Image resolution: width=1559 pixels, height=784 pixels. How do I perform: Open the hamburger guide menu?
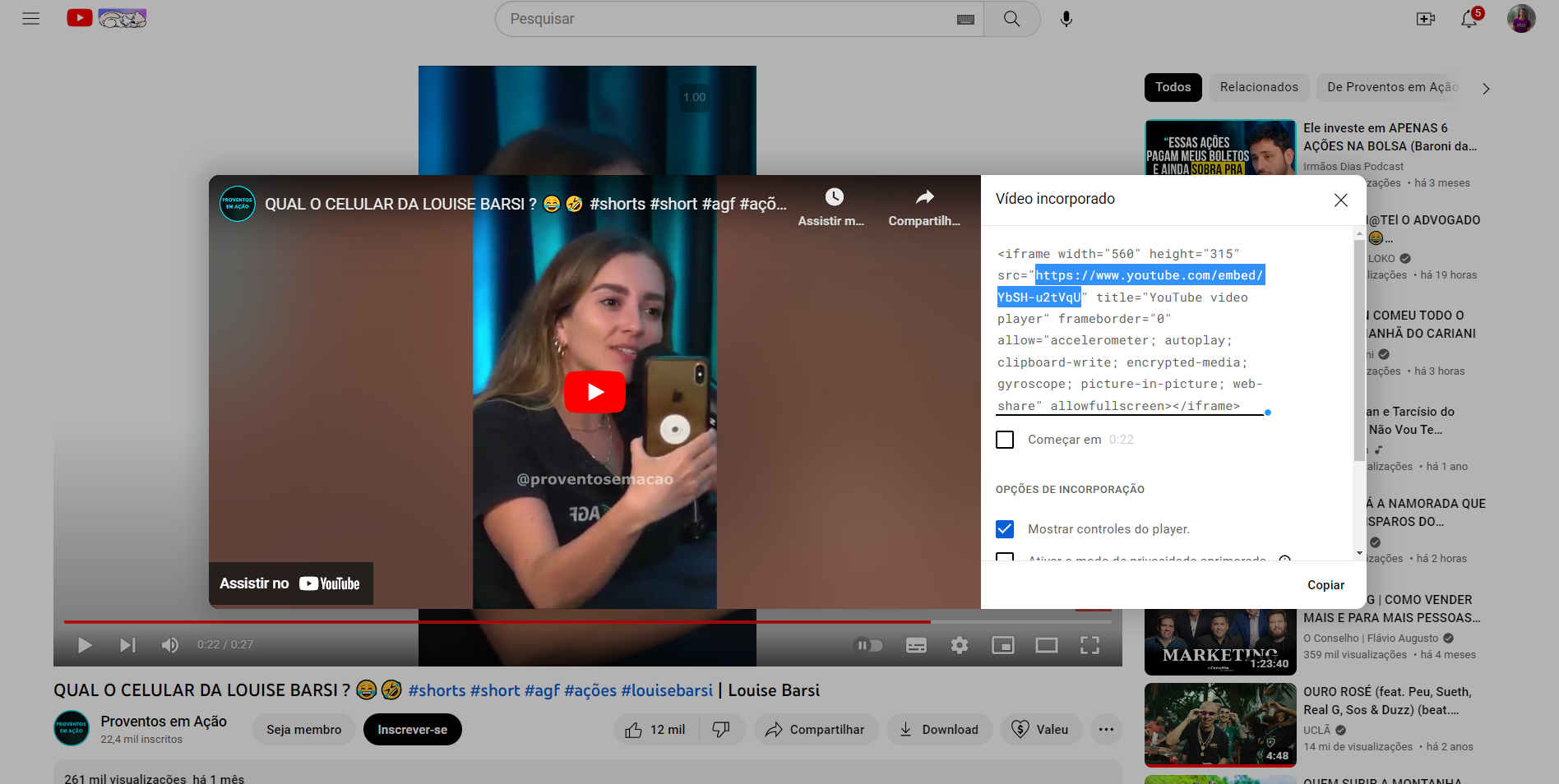coord(31,18)
